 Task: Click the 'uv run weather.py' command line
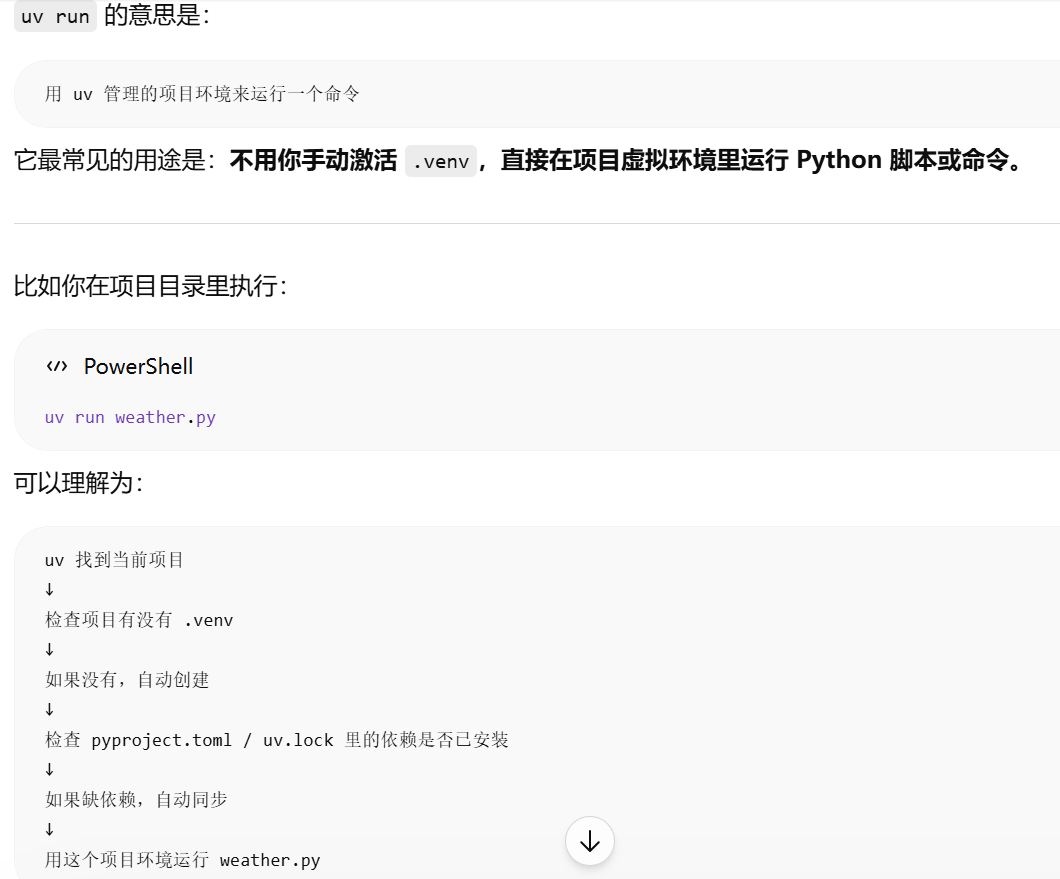[x=130, y=417]
